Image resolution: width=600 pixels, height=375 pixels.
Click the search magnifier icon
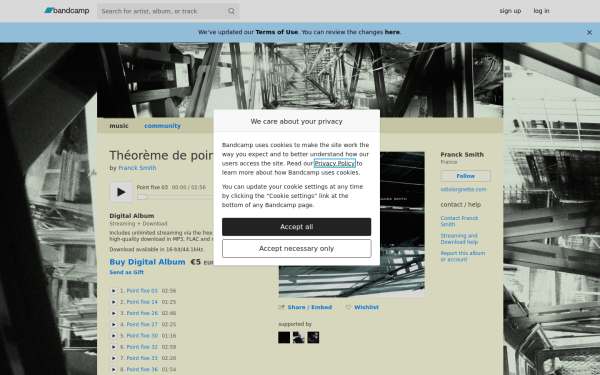(x=231, y=11)
